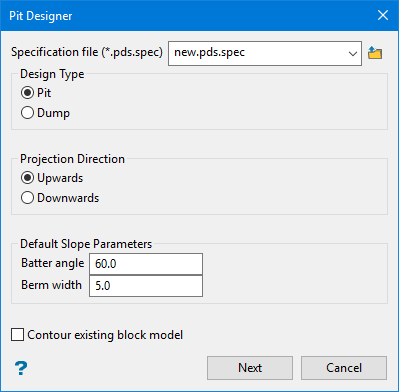Enable Contour existing block model checkbox
Viewport: 399px width, 392px height.
17,335
